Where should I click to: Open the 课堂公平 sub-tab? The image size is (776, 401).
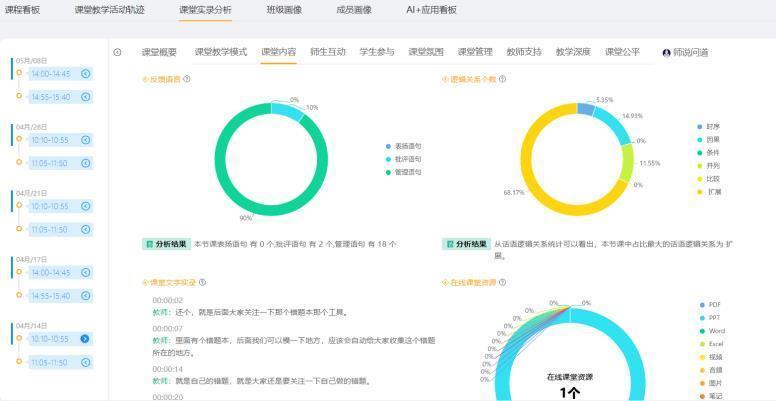(x=623, y=52)
